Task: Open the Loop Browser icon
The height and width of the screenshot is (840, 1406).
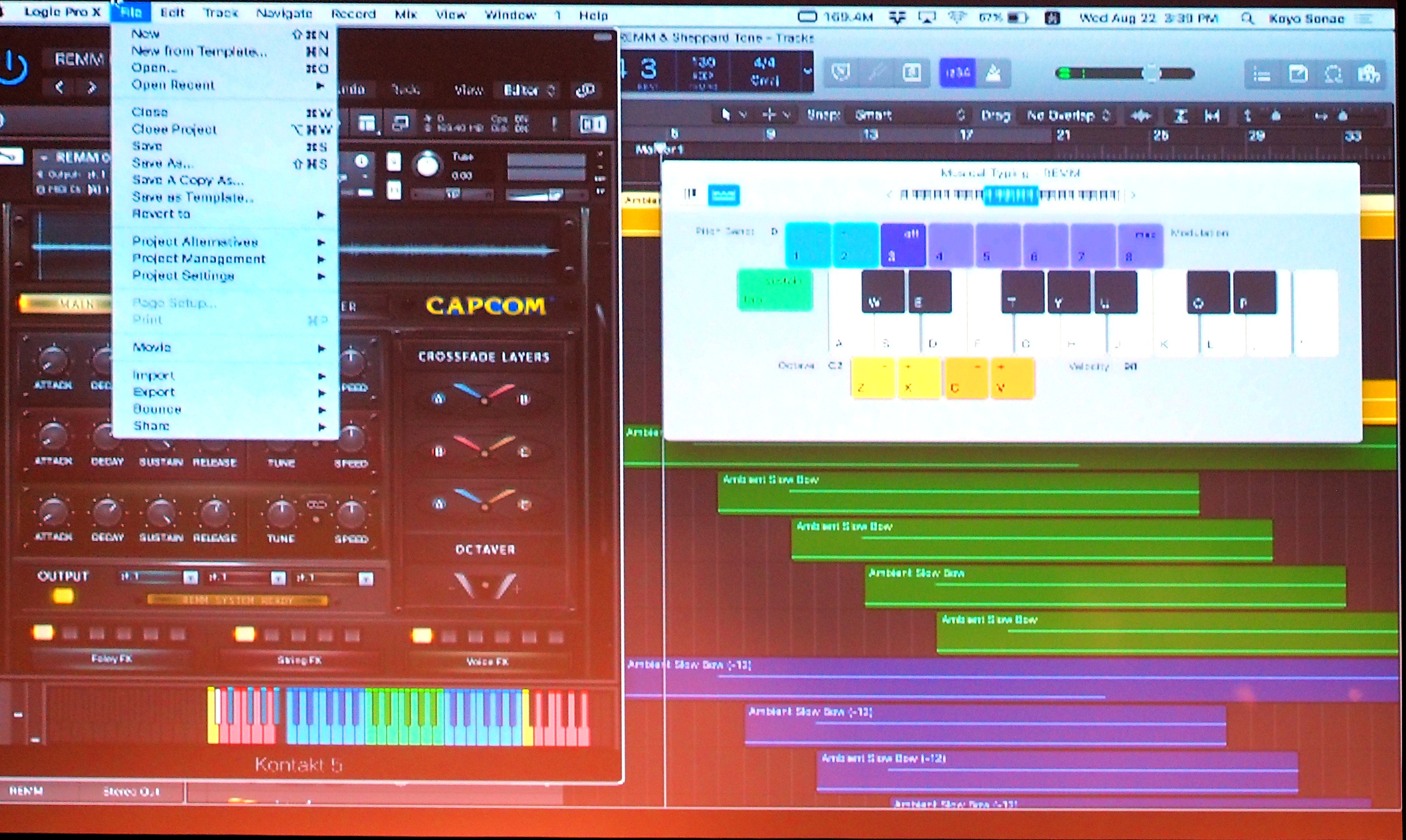Action: click(x=1333, y=74)
